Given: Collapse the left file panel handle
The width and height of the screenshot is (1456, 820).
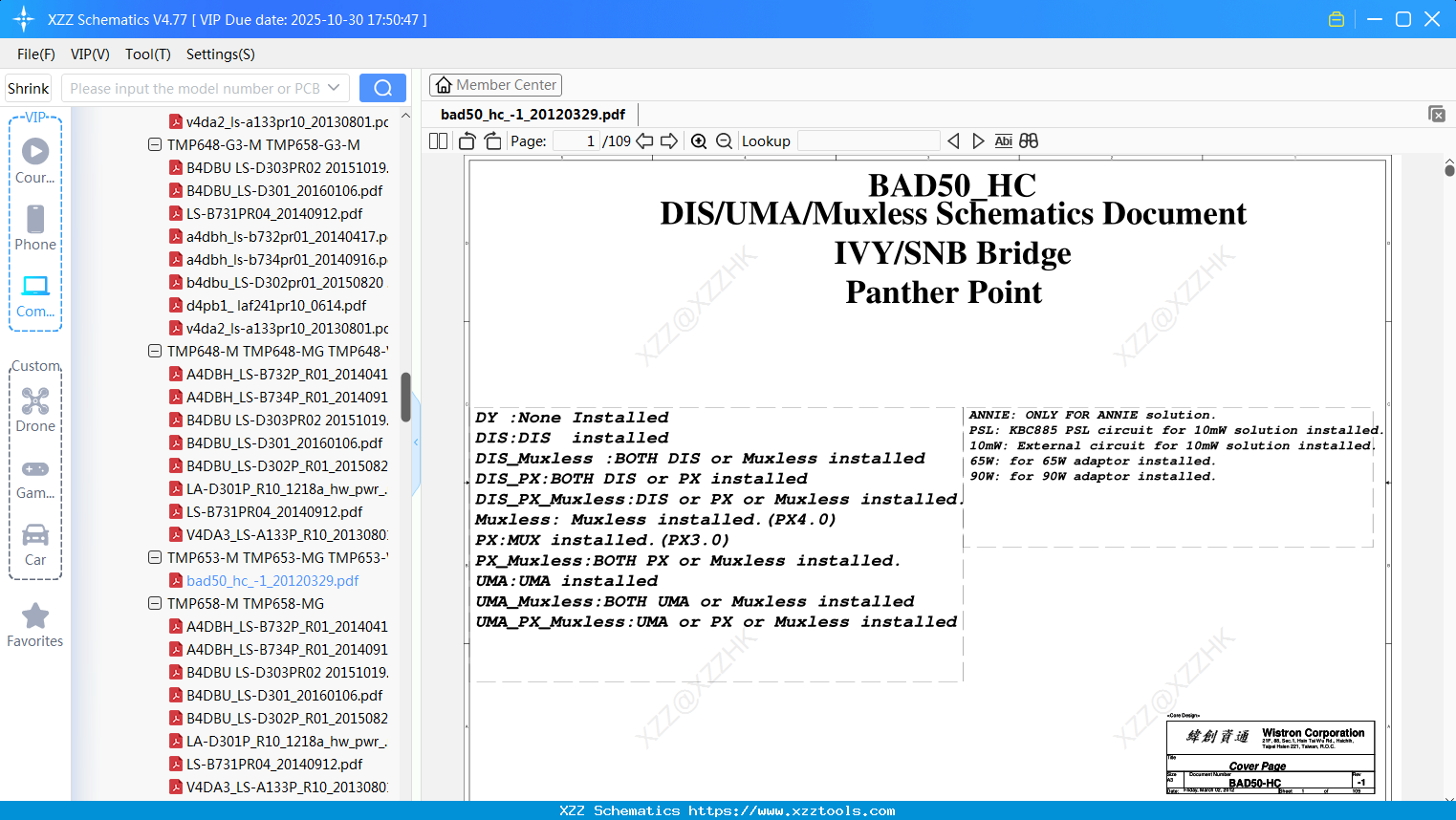Looking at the screenshot, I should 416,442.
